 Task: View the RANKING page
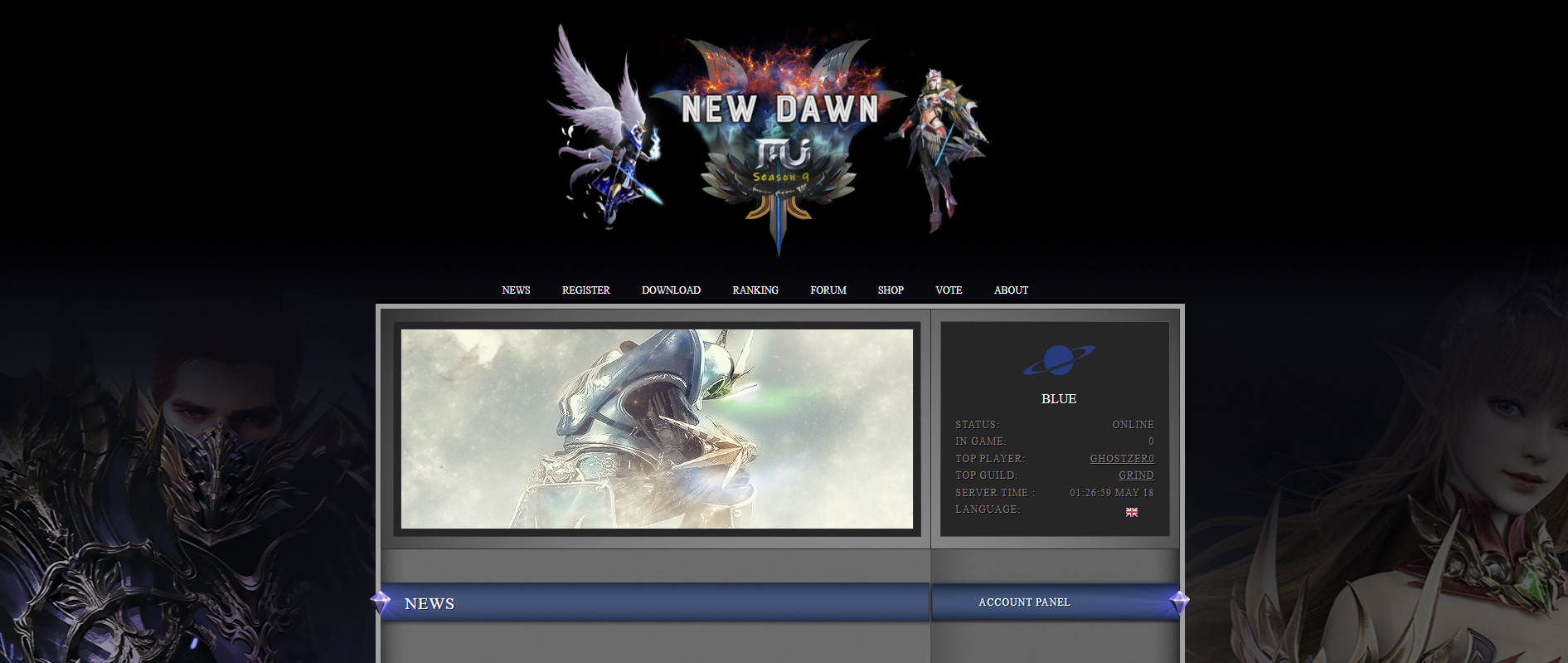click(755, 290)
